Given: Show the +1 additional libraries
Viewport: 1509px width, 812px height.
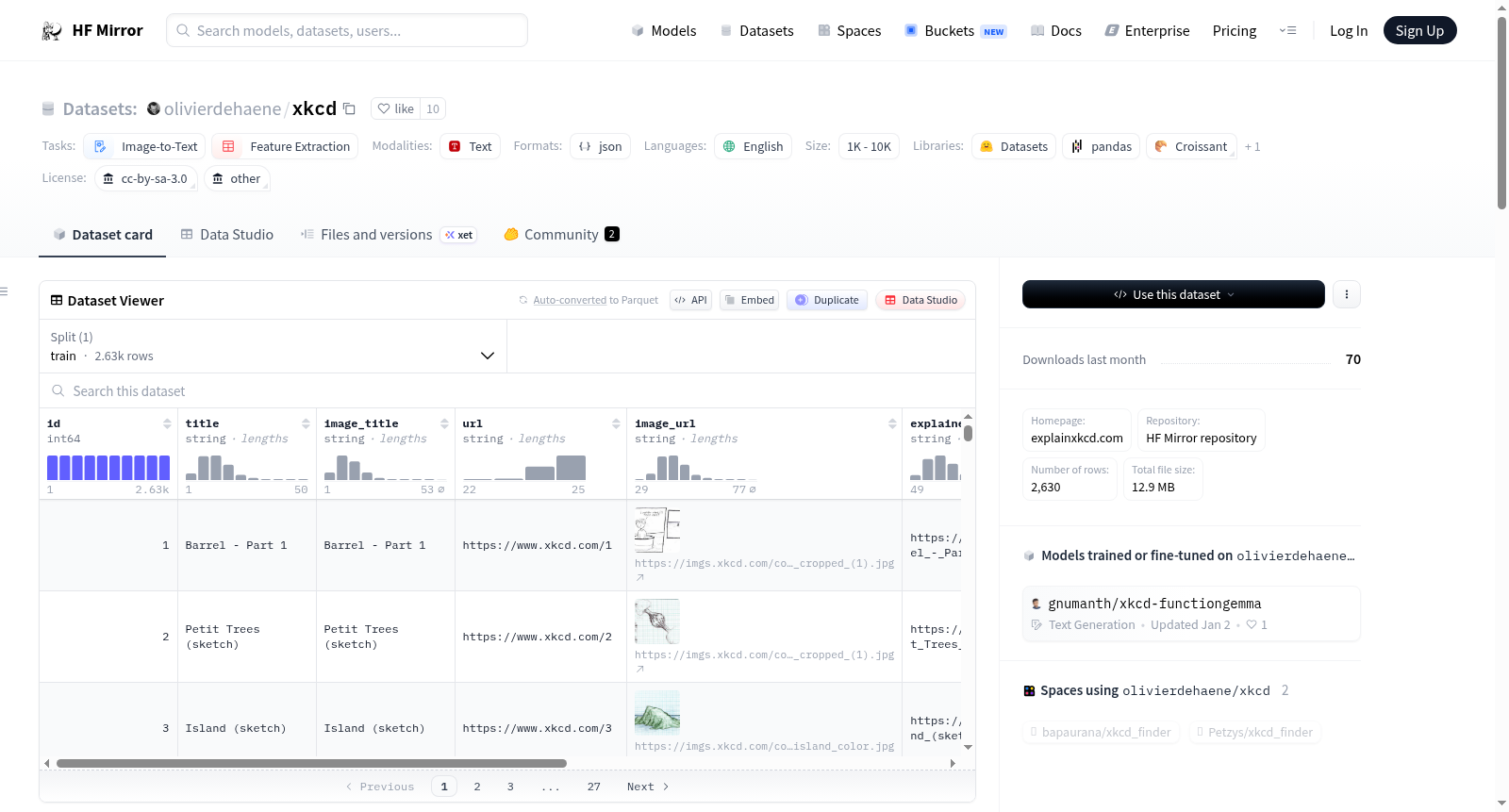Looking at the screenshot, I should (x=1252, y=147).
